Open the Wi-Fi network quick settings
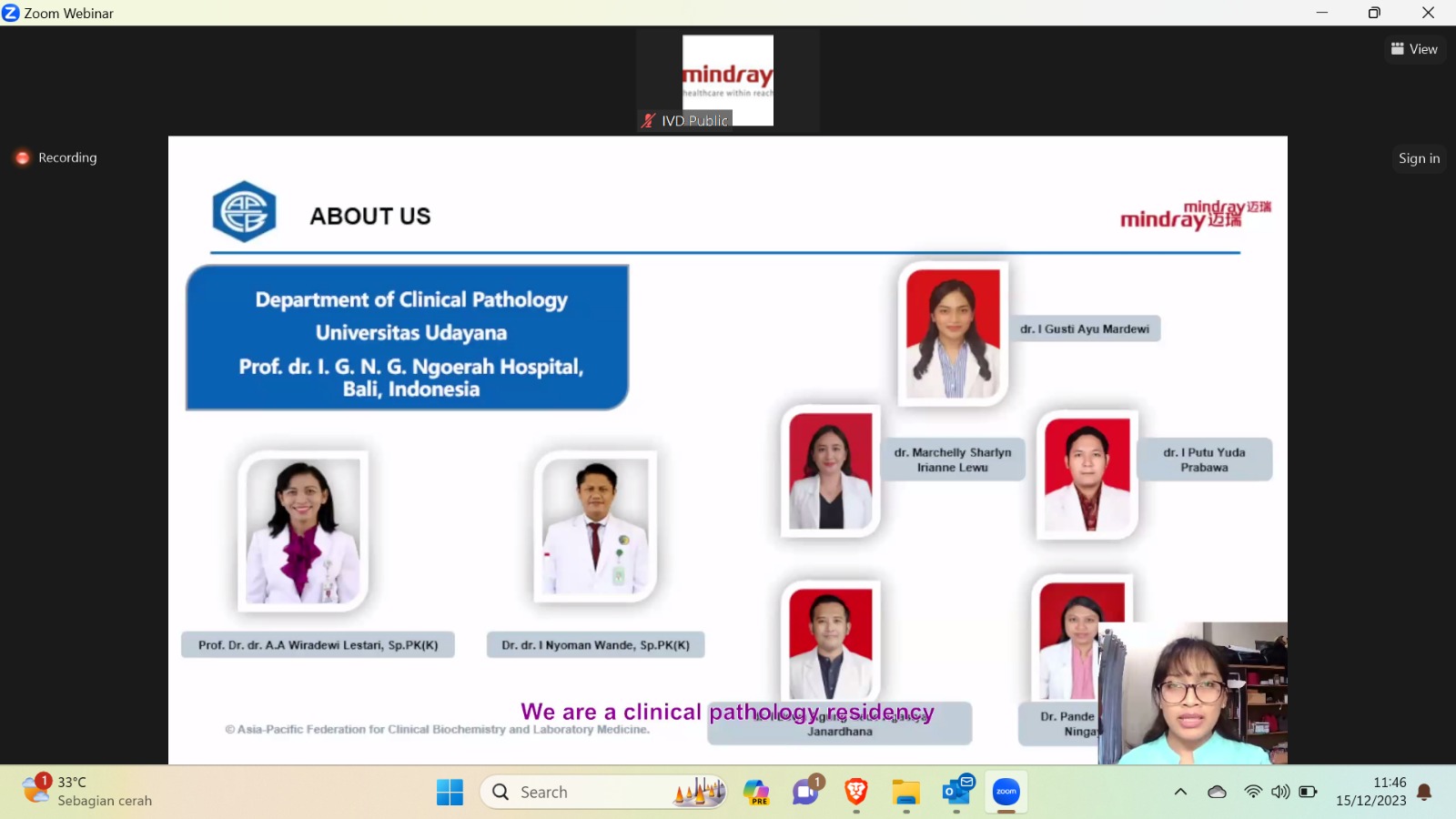Image resolution: width=1456 pixels, height=819 pixels. tap(1253, 792)
